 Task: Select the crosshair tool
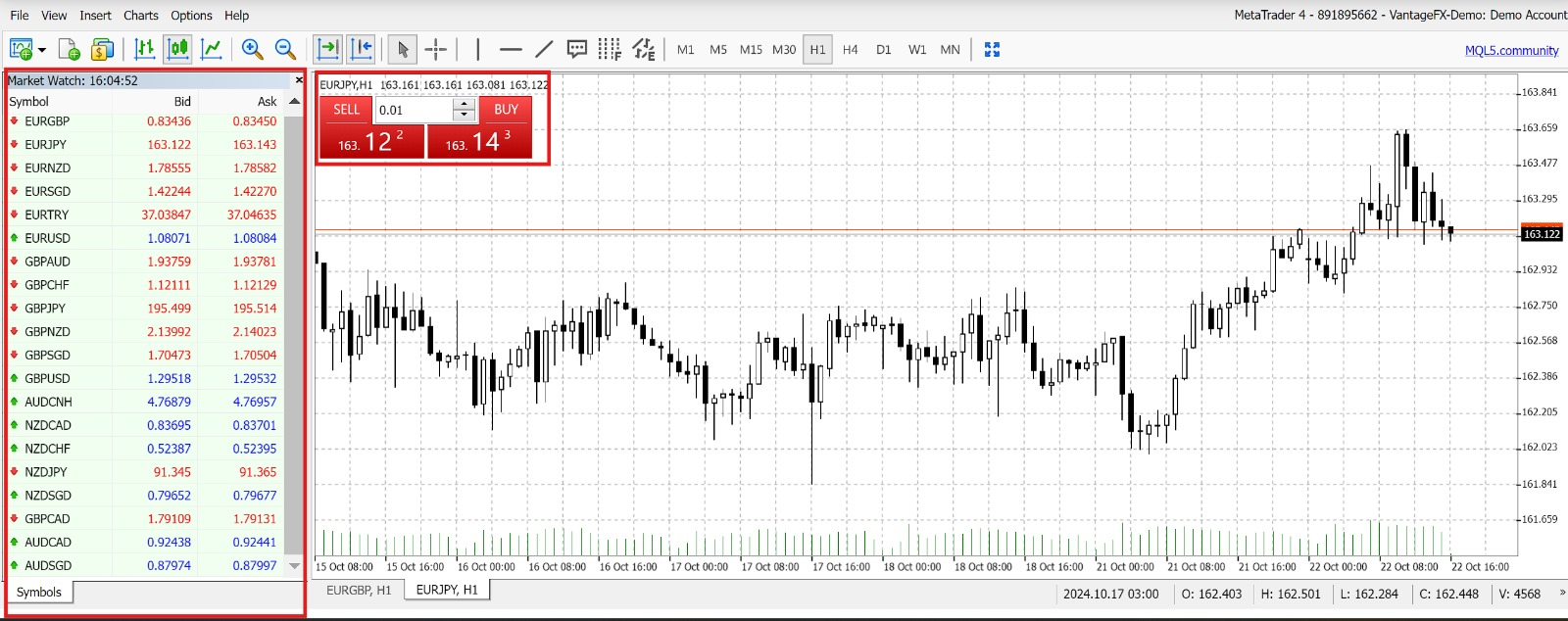pos(436,49)
